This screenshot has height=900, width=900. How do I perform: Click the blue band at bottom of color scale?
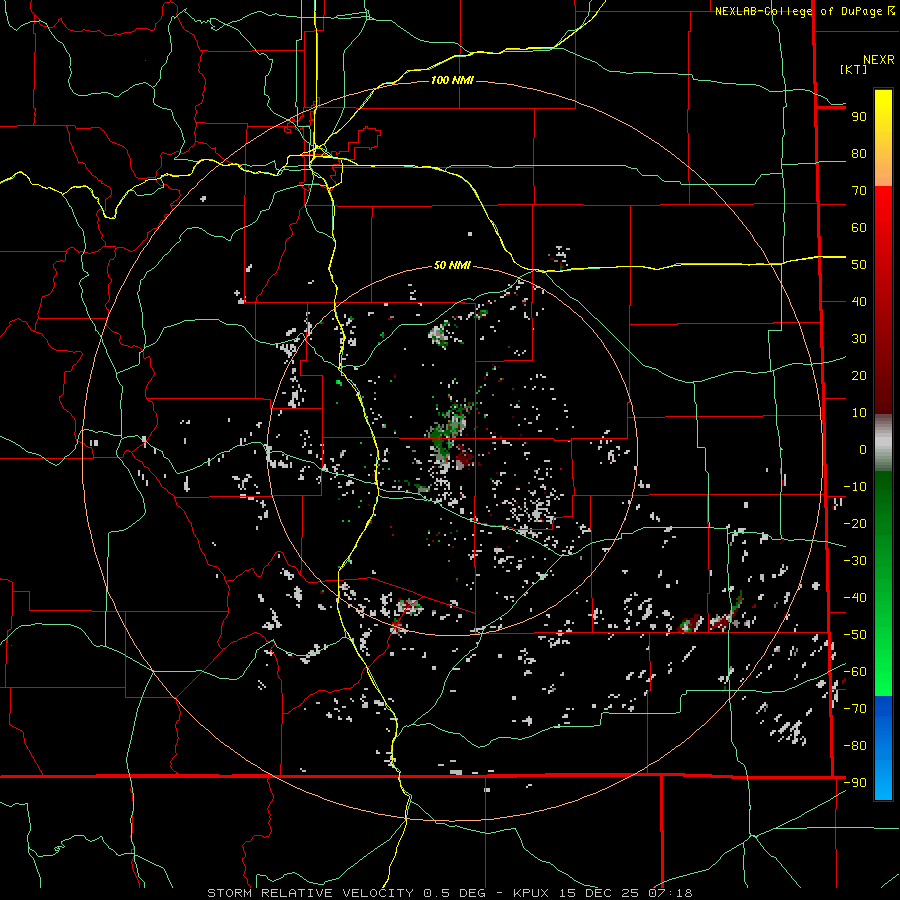(x=883, y=748)
